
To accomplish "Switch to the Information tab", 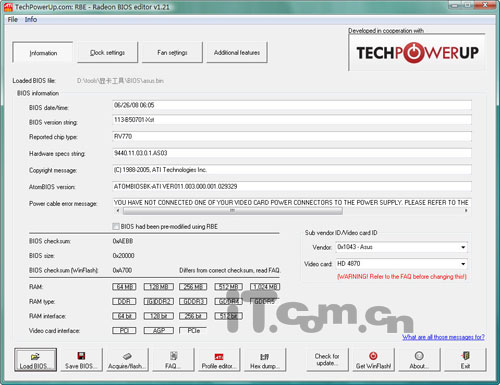I will coord(43,53).
